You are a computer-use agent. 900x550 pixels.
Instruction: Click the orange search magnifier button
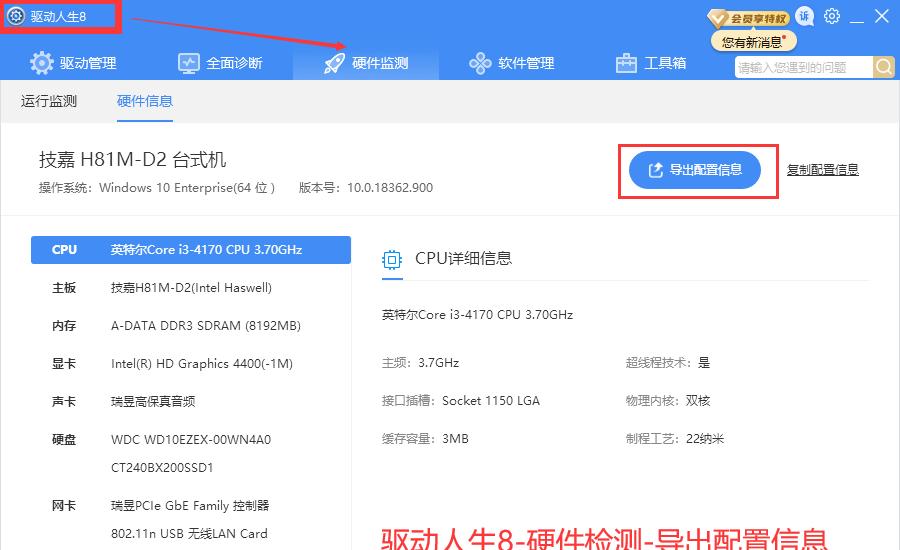(884, 67)
